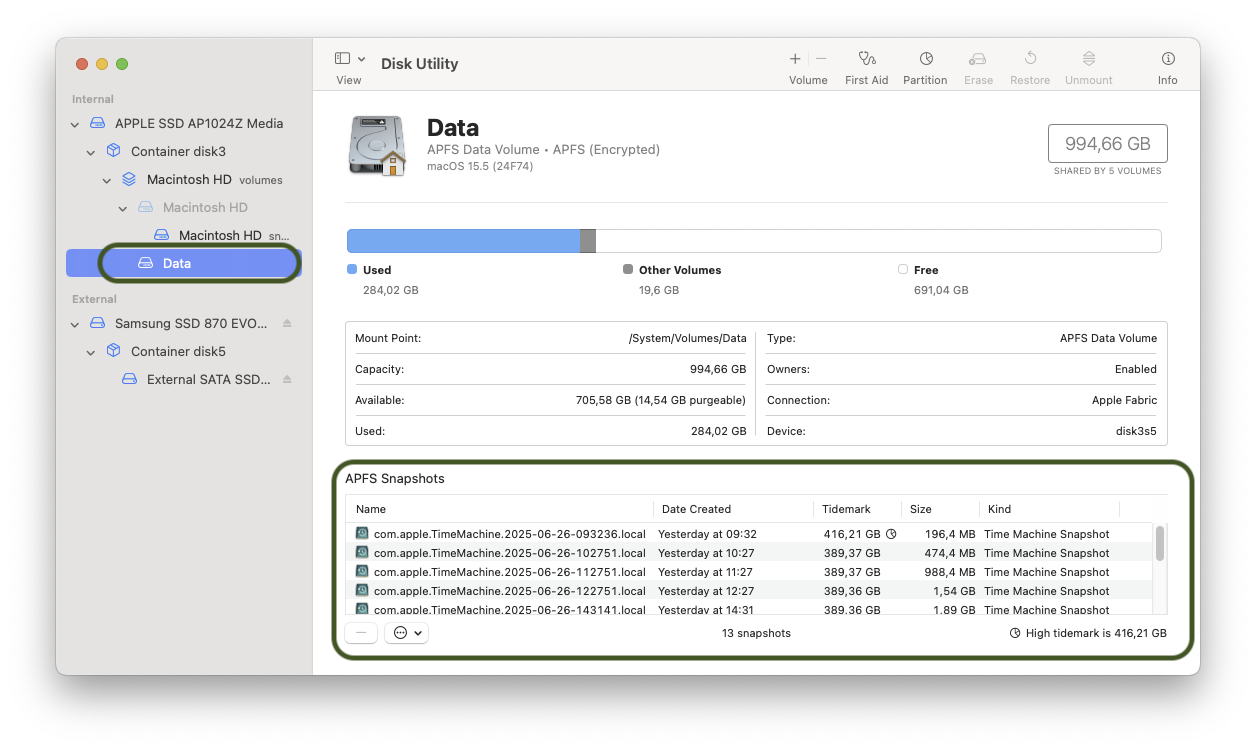Click the Unmount toolbar icon
Image resolution: width=1256 pixels, height=749 pixels.
(x=1089, y=59)
